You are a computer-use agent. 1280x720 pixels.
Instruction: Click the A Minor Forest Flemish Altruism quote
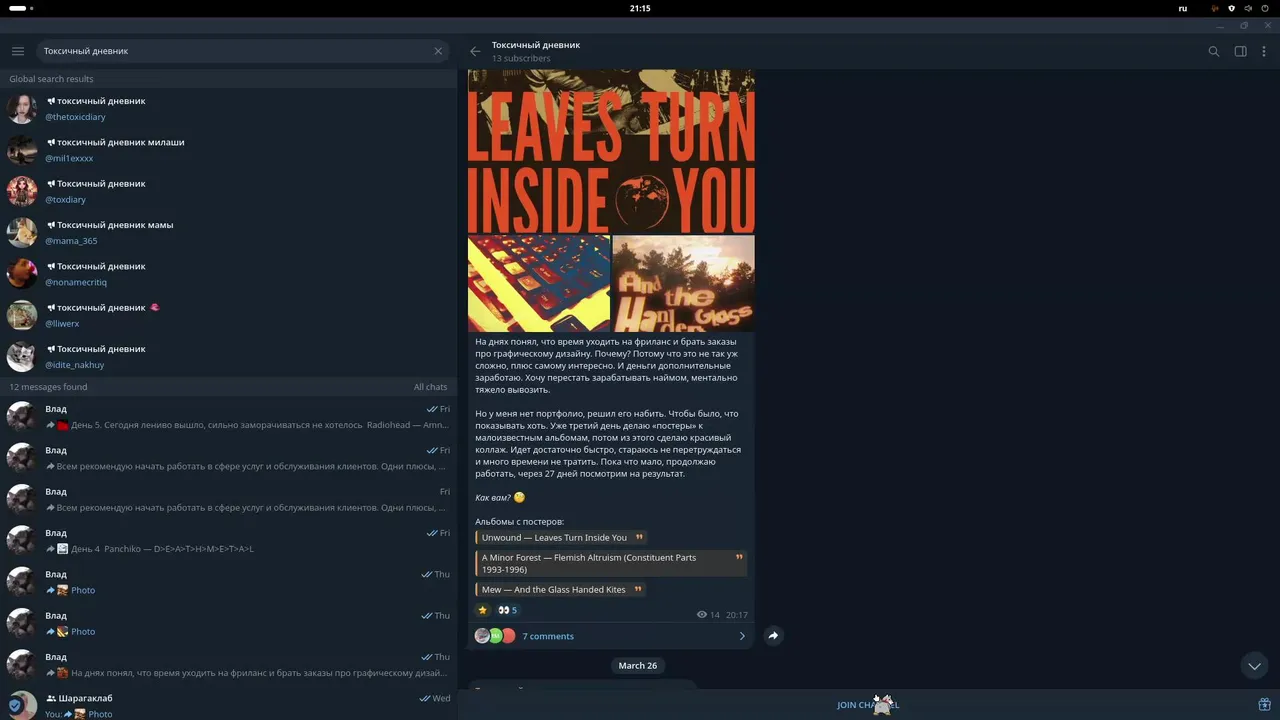611,563
